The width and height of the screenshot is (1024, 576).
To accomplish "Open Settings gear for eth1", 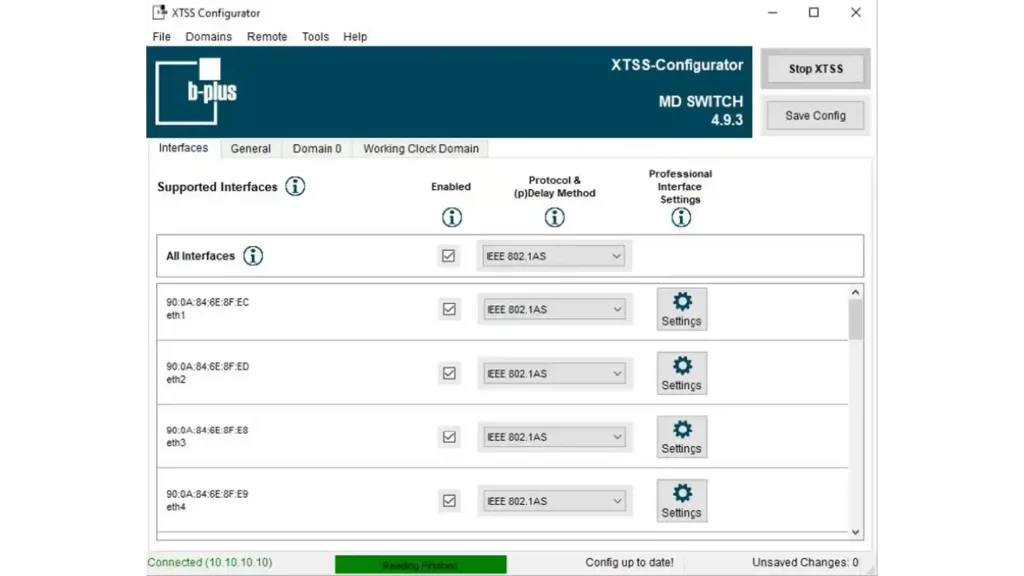I will [x=682, y=309].
